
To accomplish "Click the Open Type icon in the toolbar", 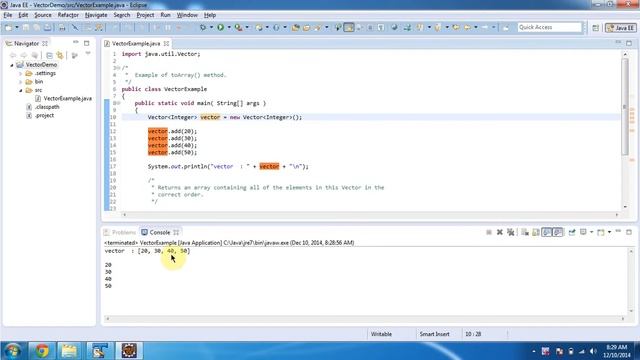I will click(296, 27).
